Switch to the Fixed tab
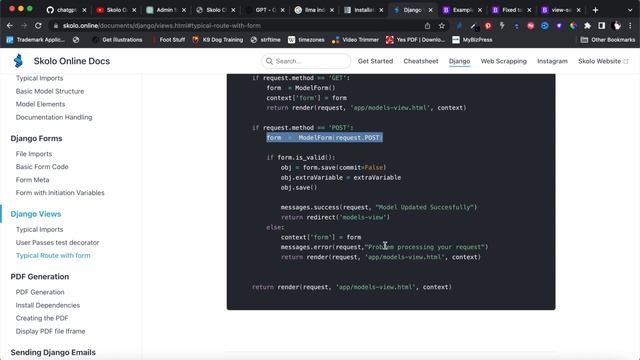640x360 pixels. point(511,10)
